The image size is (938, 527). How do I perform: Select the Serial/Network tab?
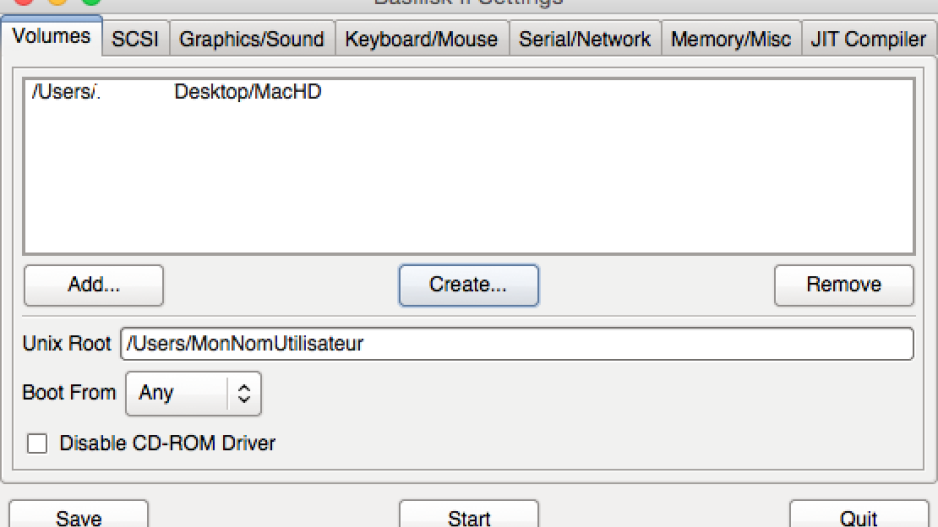585,39
